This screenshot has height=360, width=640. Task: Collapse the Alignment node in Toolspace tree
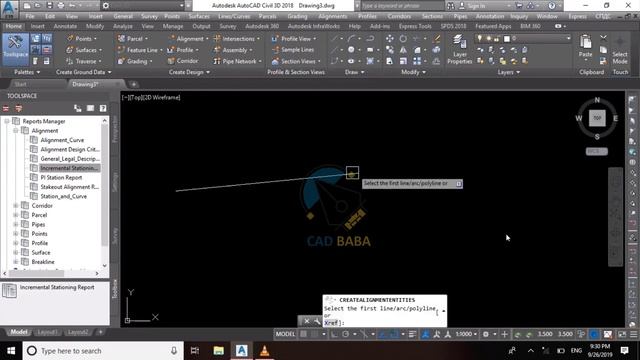point(16,131)
